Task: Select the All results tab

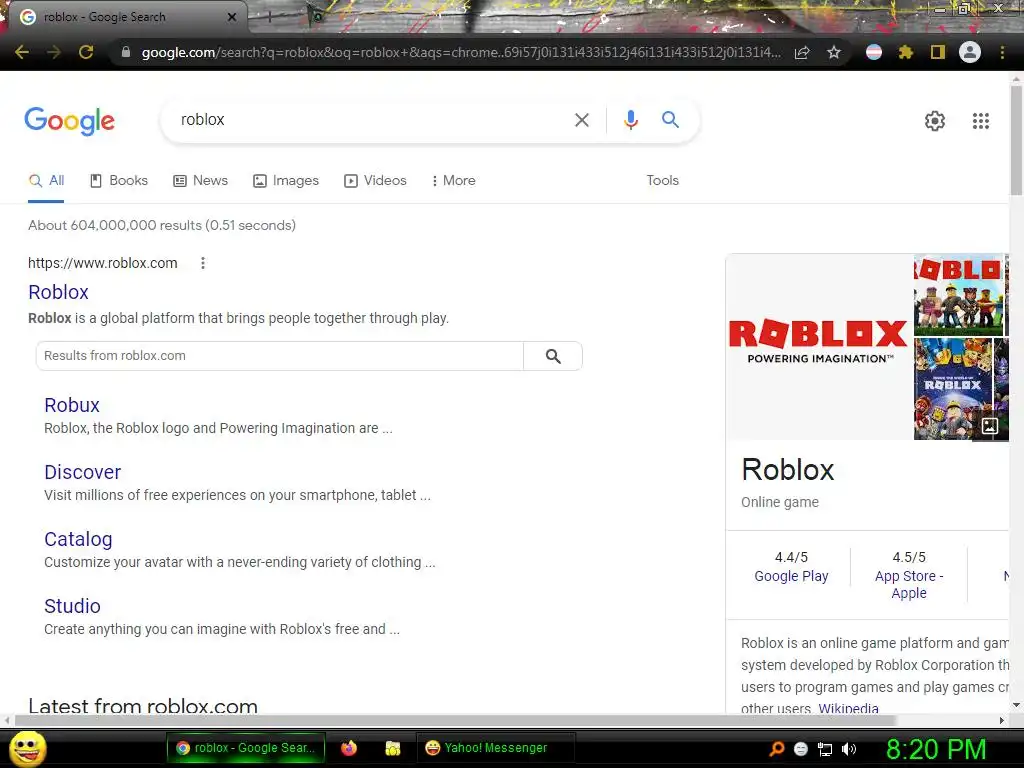Action: point(46,181)
